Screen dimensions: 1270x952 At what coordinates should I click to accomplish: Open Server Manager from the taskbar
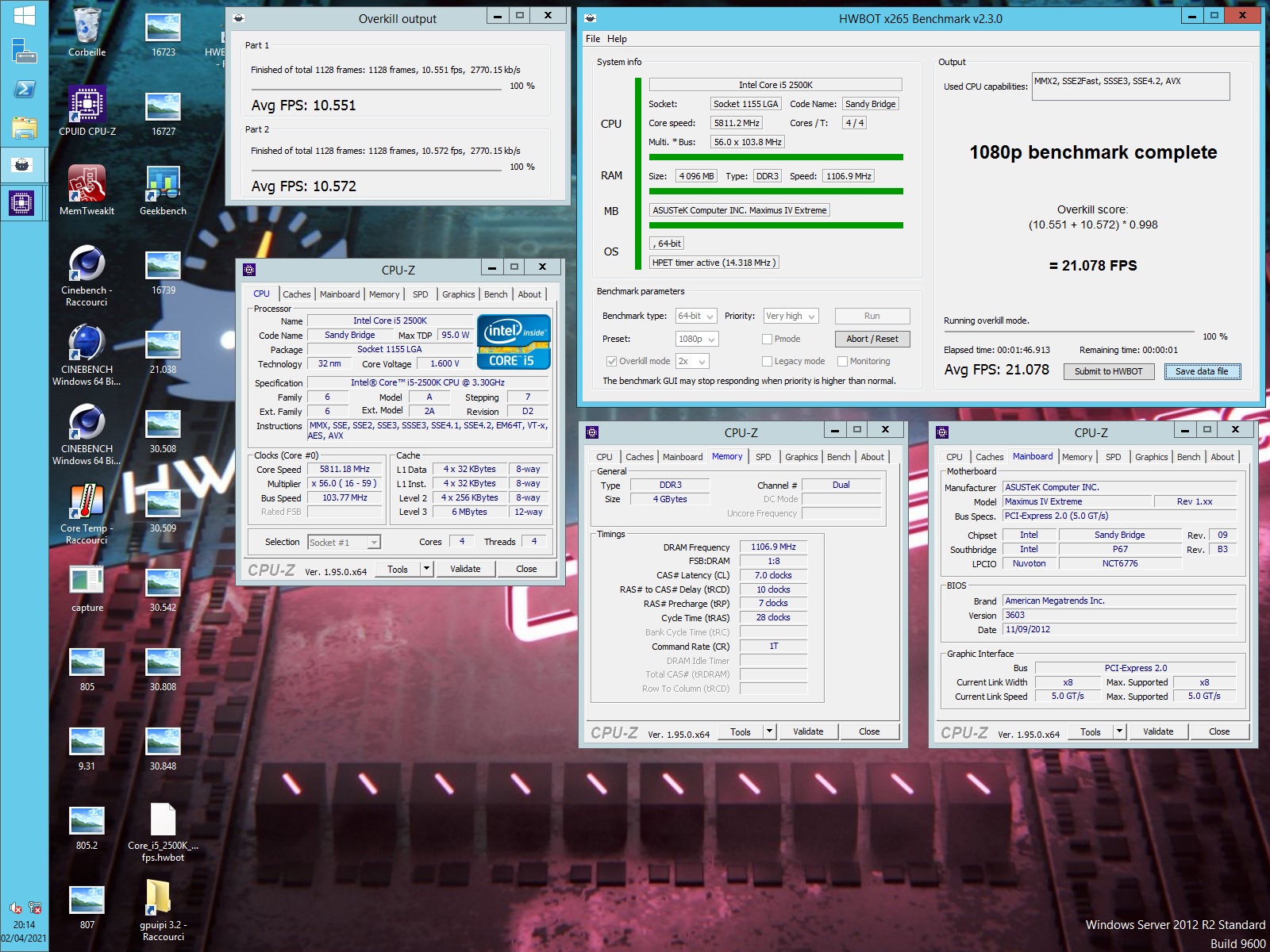pyautogui.click(x=24, y=50)
